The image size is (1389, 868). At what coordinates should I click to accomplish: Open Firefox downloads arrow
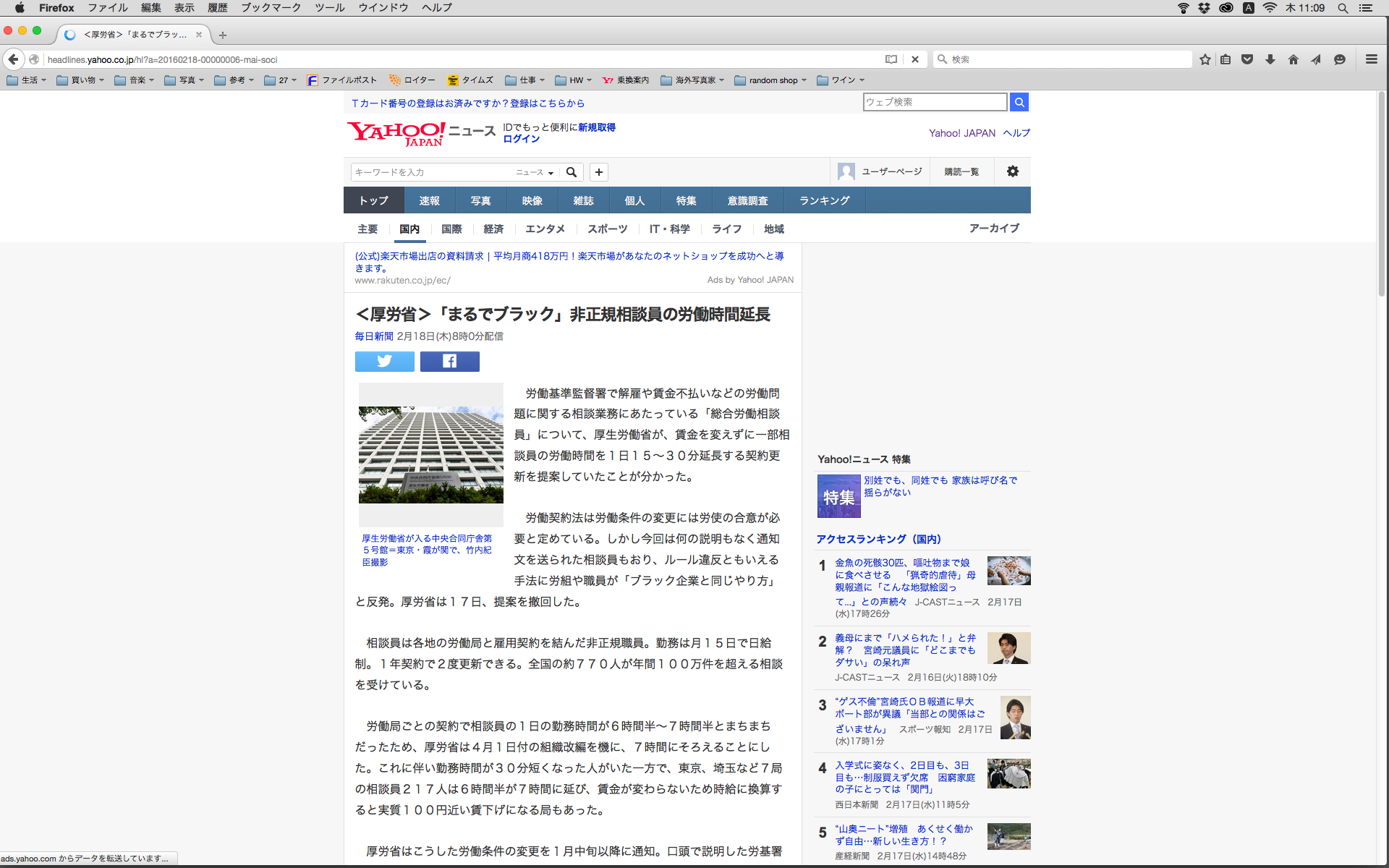point(1270,59)
